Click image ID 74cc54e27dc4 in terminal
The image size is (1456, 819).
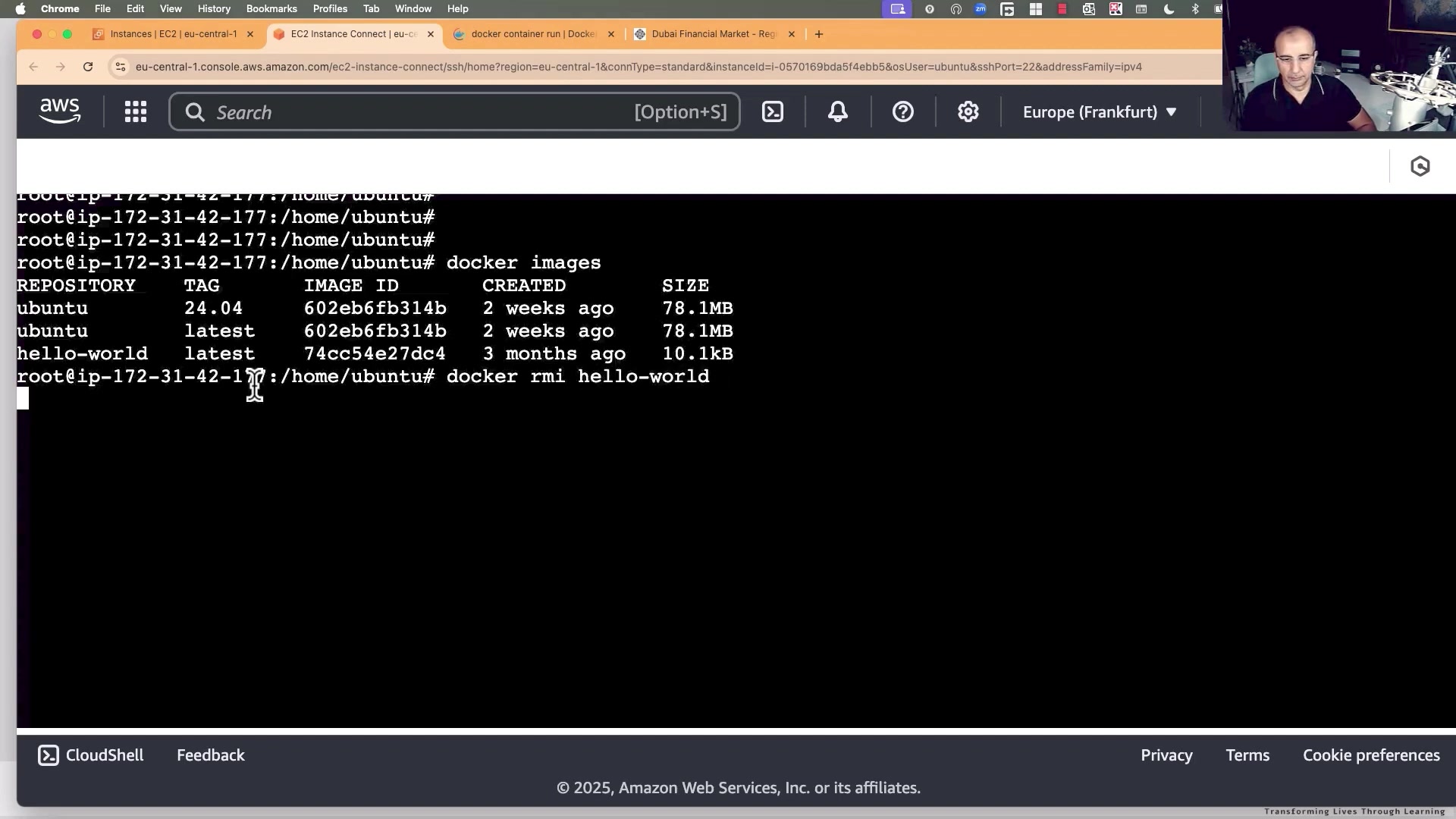375,354
